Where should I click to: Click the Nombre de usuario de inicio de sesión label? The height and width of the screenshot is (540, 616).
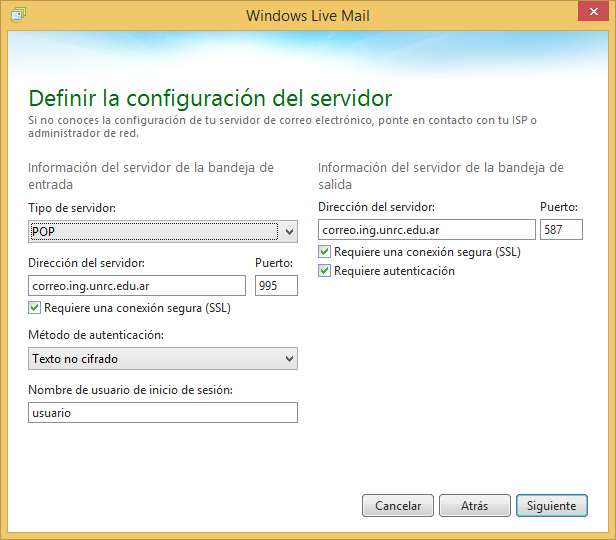point(130,390)
